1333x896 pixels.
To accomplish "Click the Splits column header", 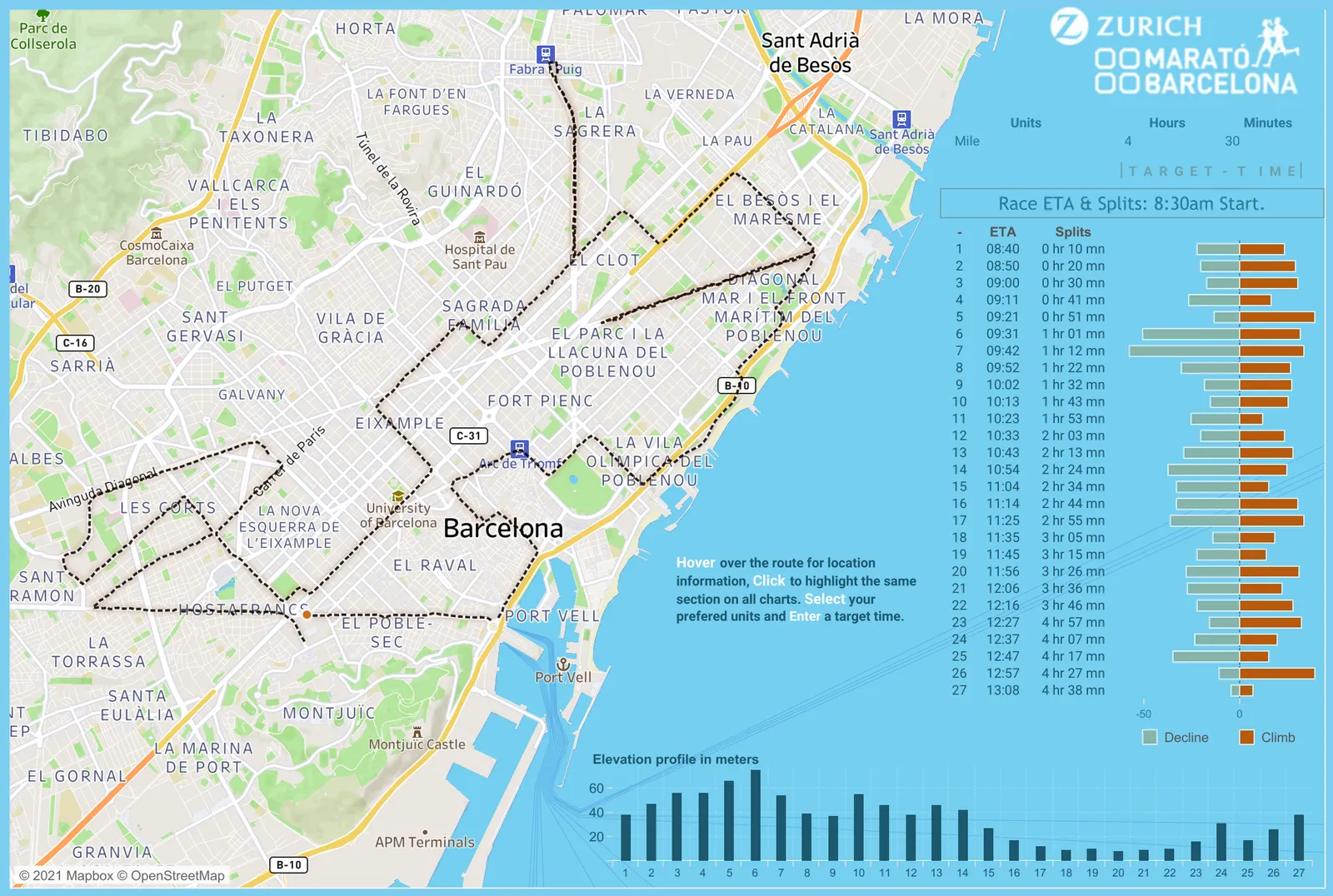I will (x=1073, y=231).
